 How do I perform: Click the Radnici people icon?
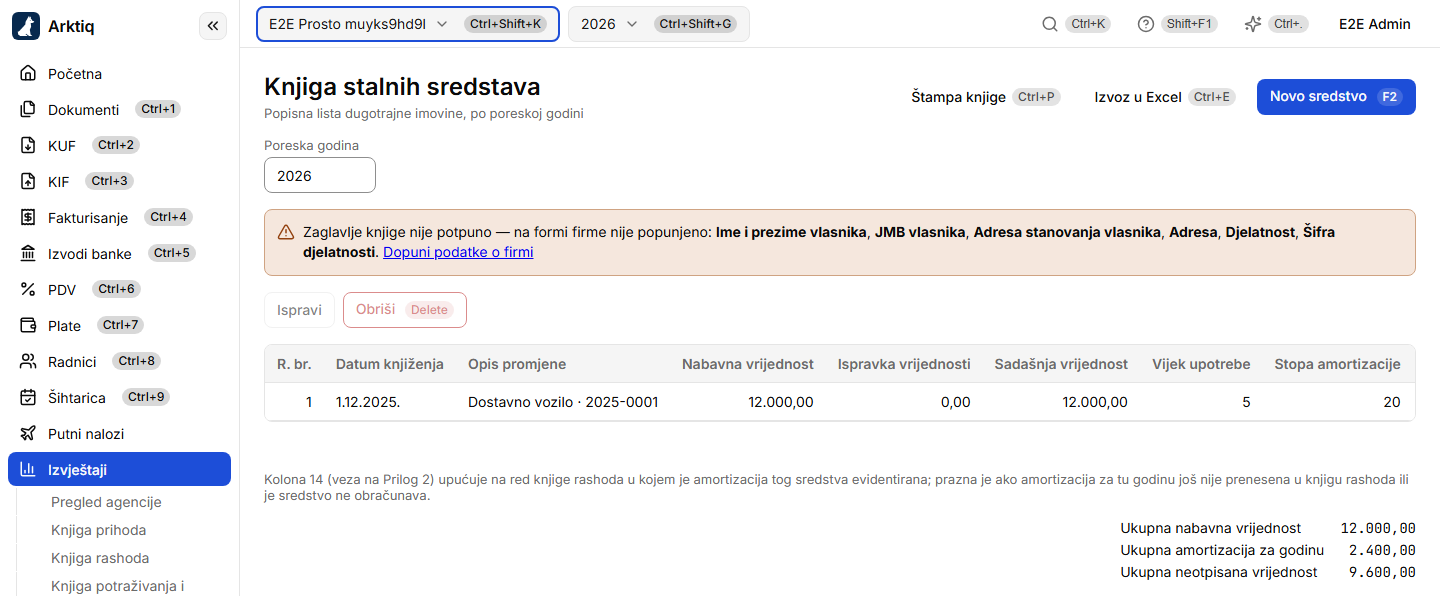(x=28, y=362)
